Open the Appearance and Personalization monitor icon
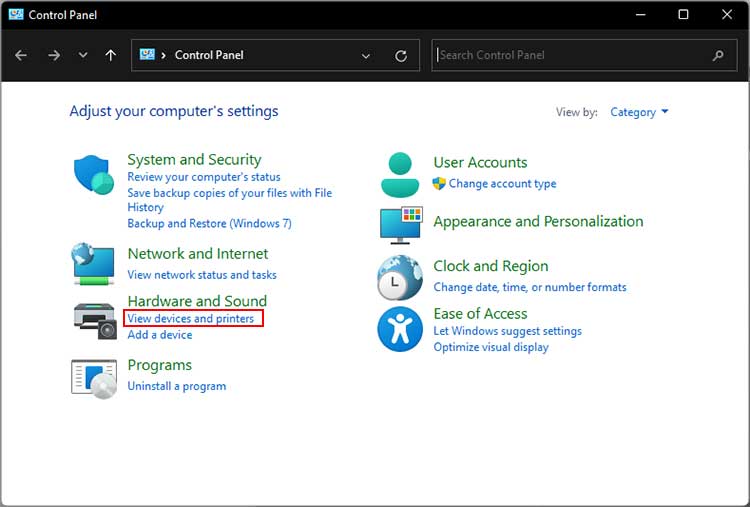Viewport: 750px width, 507px height. click(x=401, y=225)
